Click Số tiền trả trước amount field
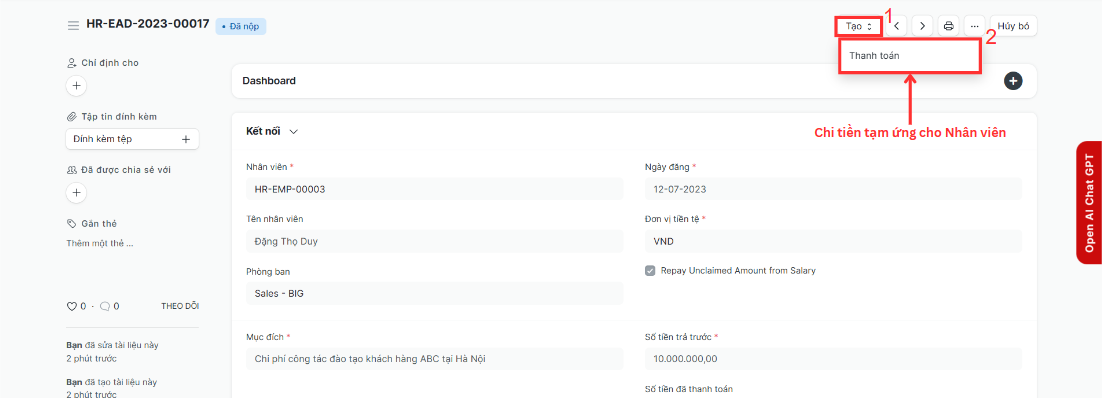Image resolution: width=1102 pixels, height=398 pixels. pyautogui.click(x=833, y=359)
